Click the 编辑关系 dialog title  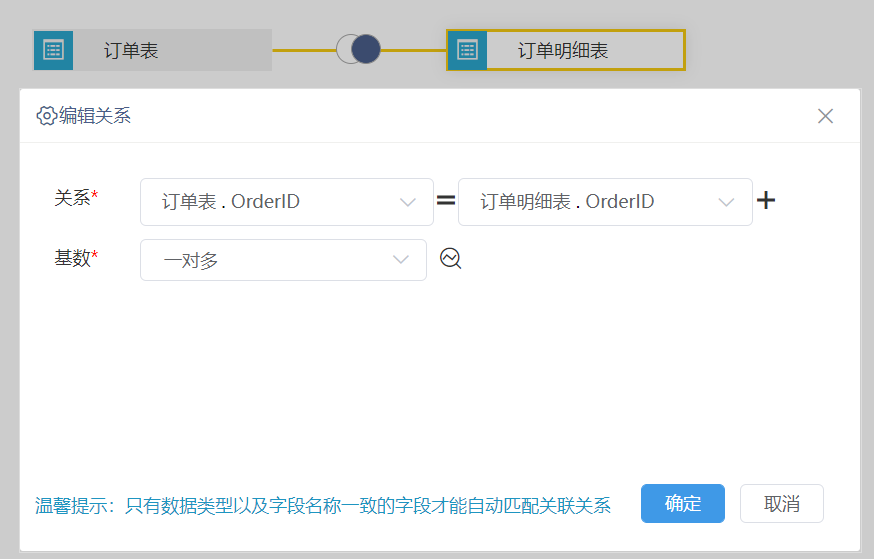click(x=95, y=116)
